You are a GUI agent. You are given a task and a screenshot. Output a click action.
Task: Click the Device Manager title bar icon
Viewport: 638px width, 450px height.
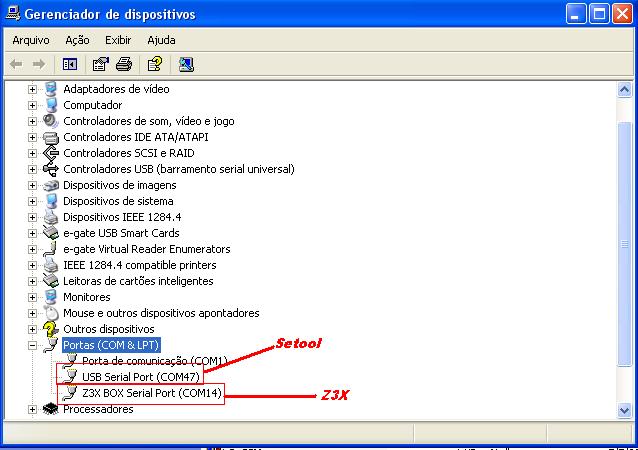pyautogui.click(x=13, y=13)
